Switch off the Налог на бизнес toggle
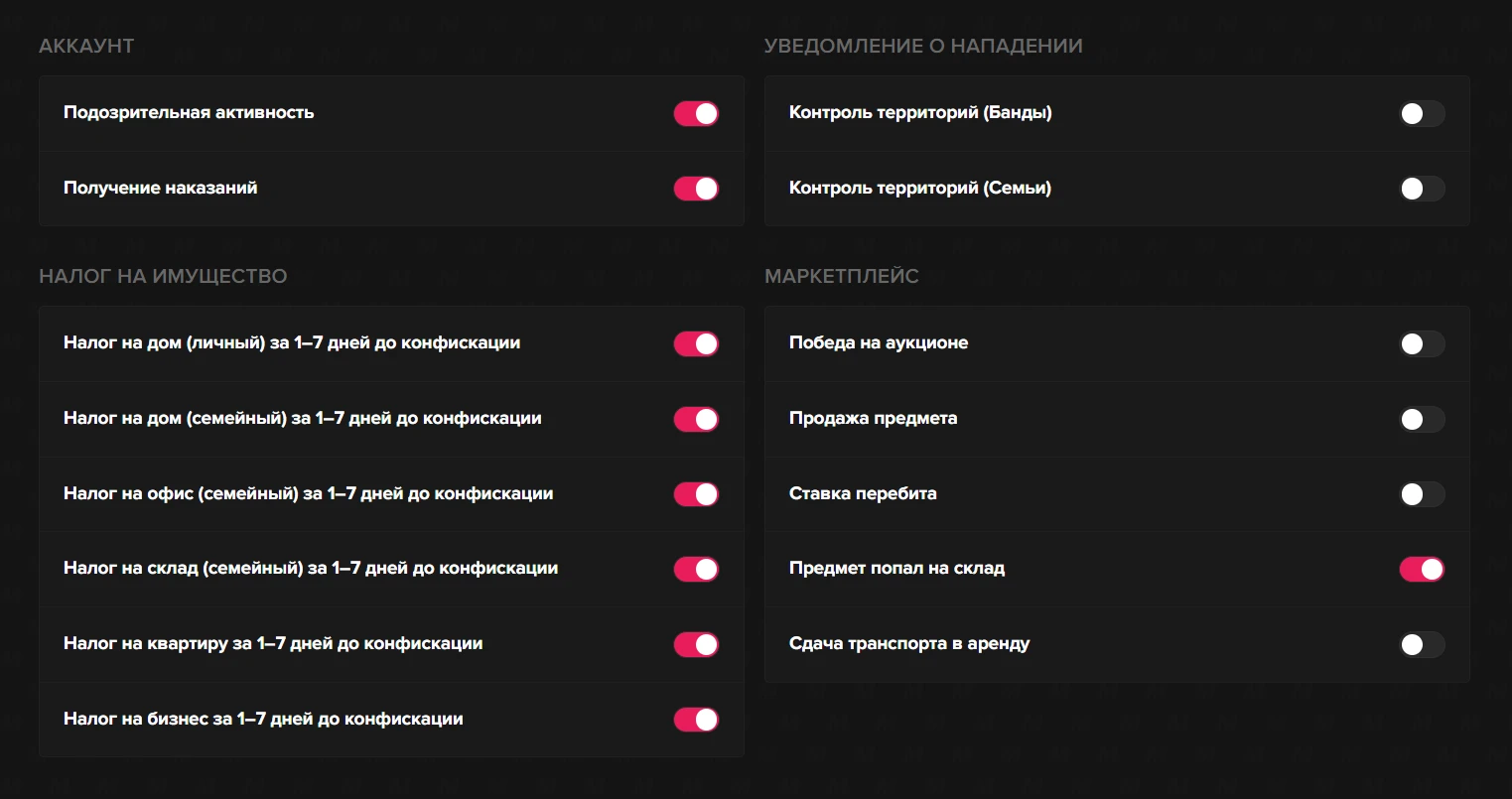This screenshot has width=1512, height=799. click(x=696, y=720)
